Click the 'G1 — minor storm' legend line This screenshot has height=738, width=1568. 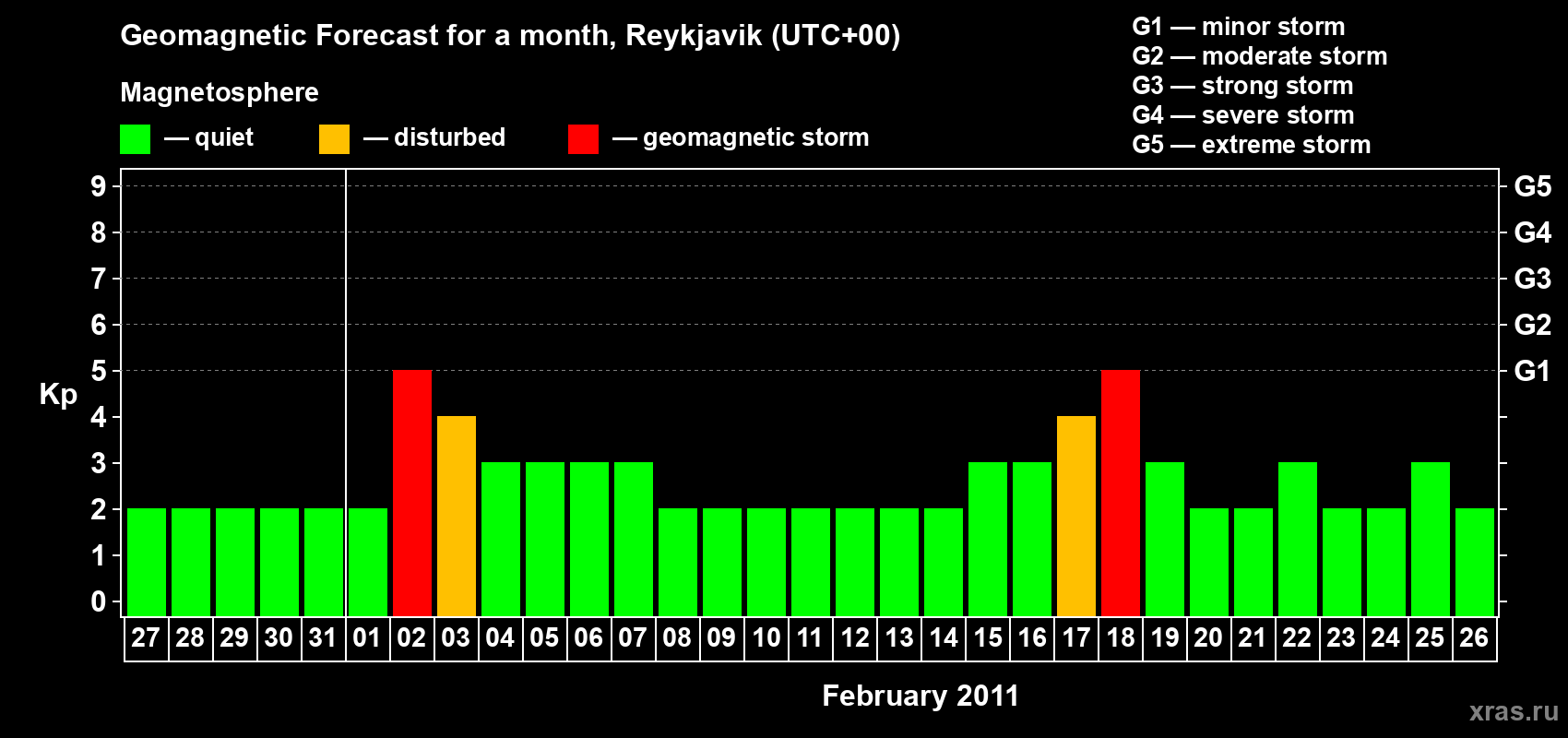pyautogui.click(x=1239, y=27)
